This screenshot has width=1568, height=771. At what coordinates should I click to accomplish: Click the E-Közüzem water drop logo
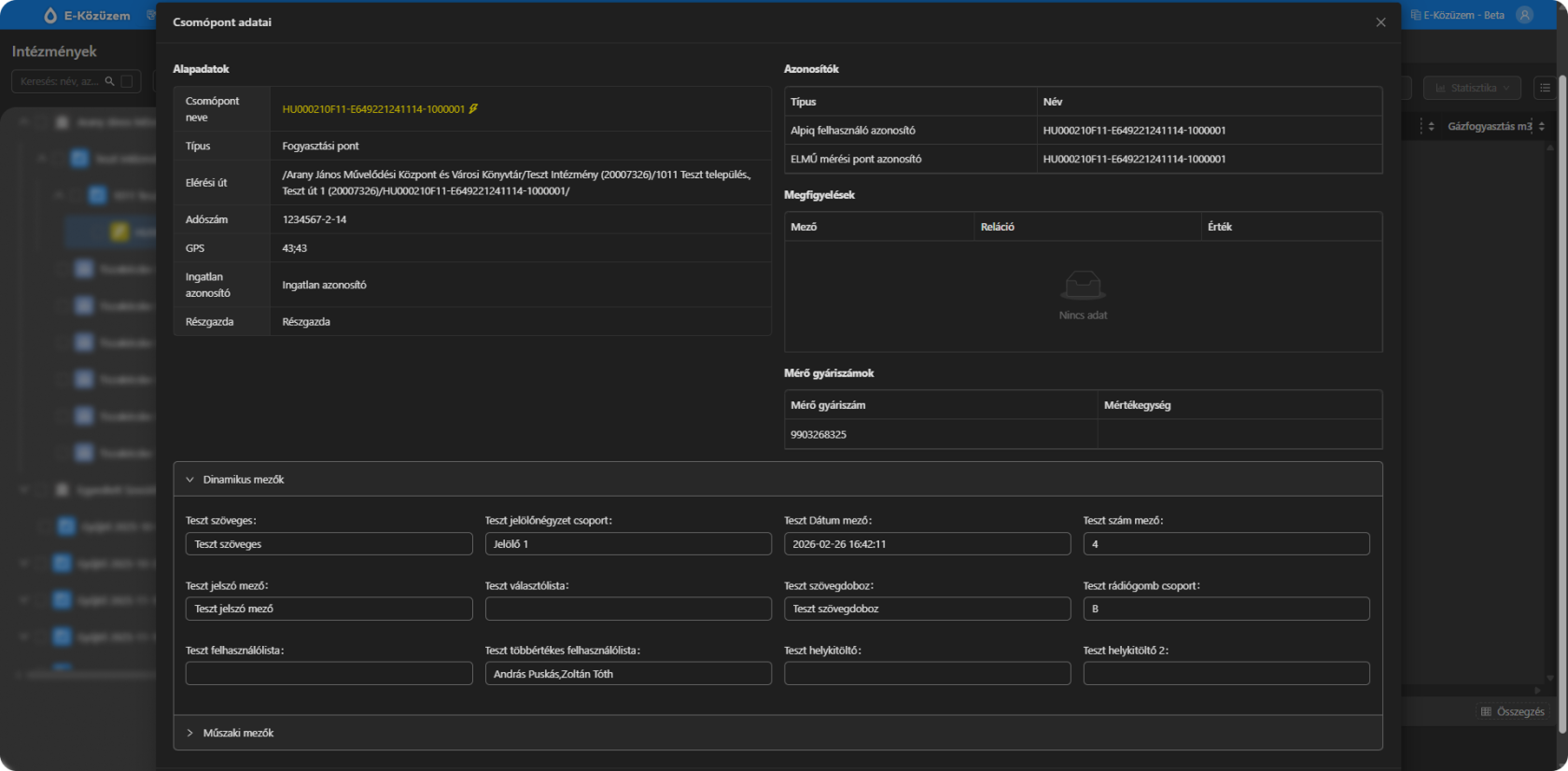point(50,16)
